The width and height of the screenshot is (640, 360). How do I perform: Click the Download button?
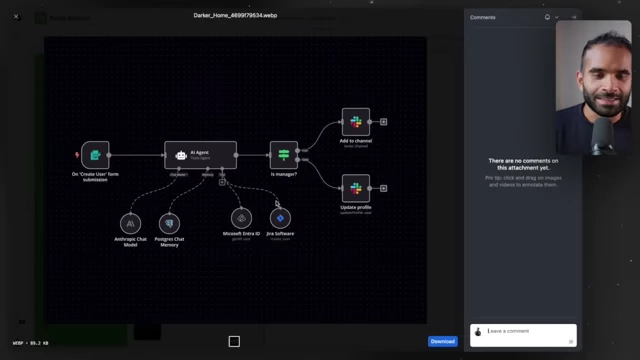tap(442, 341)
